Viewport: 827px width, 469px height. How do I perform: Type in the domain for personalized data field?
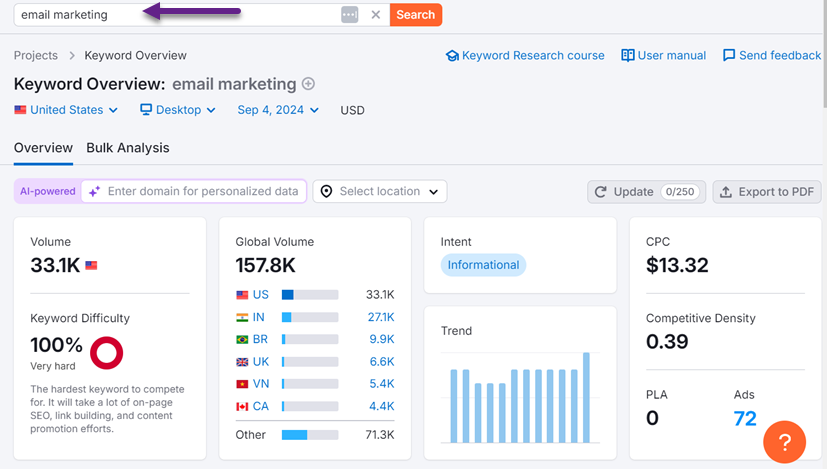(x=202, y=191)
